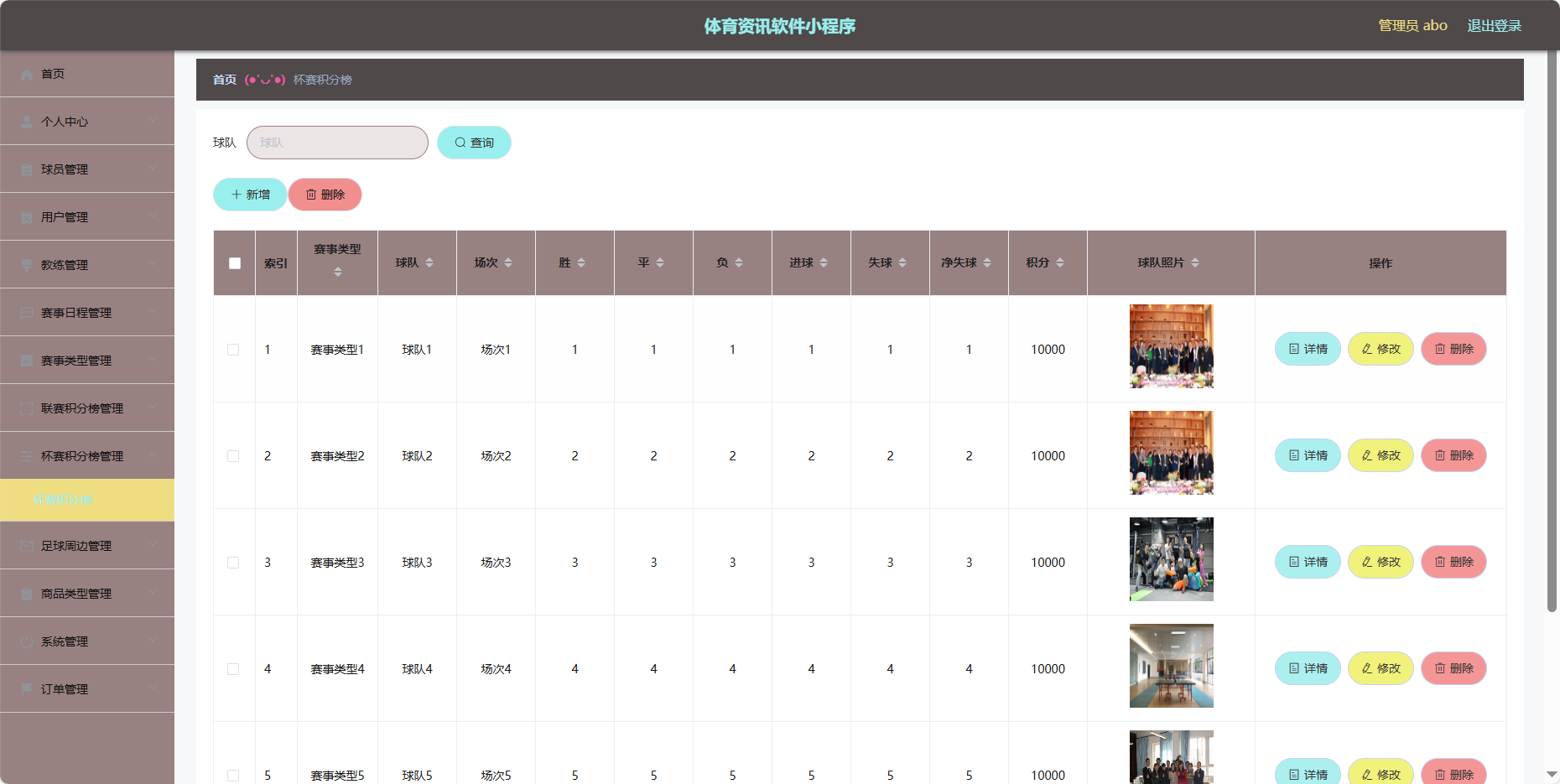Expand the 教练管理 menu chevron
This screenshot has width=1560, height=784.
[153, 264]
